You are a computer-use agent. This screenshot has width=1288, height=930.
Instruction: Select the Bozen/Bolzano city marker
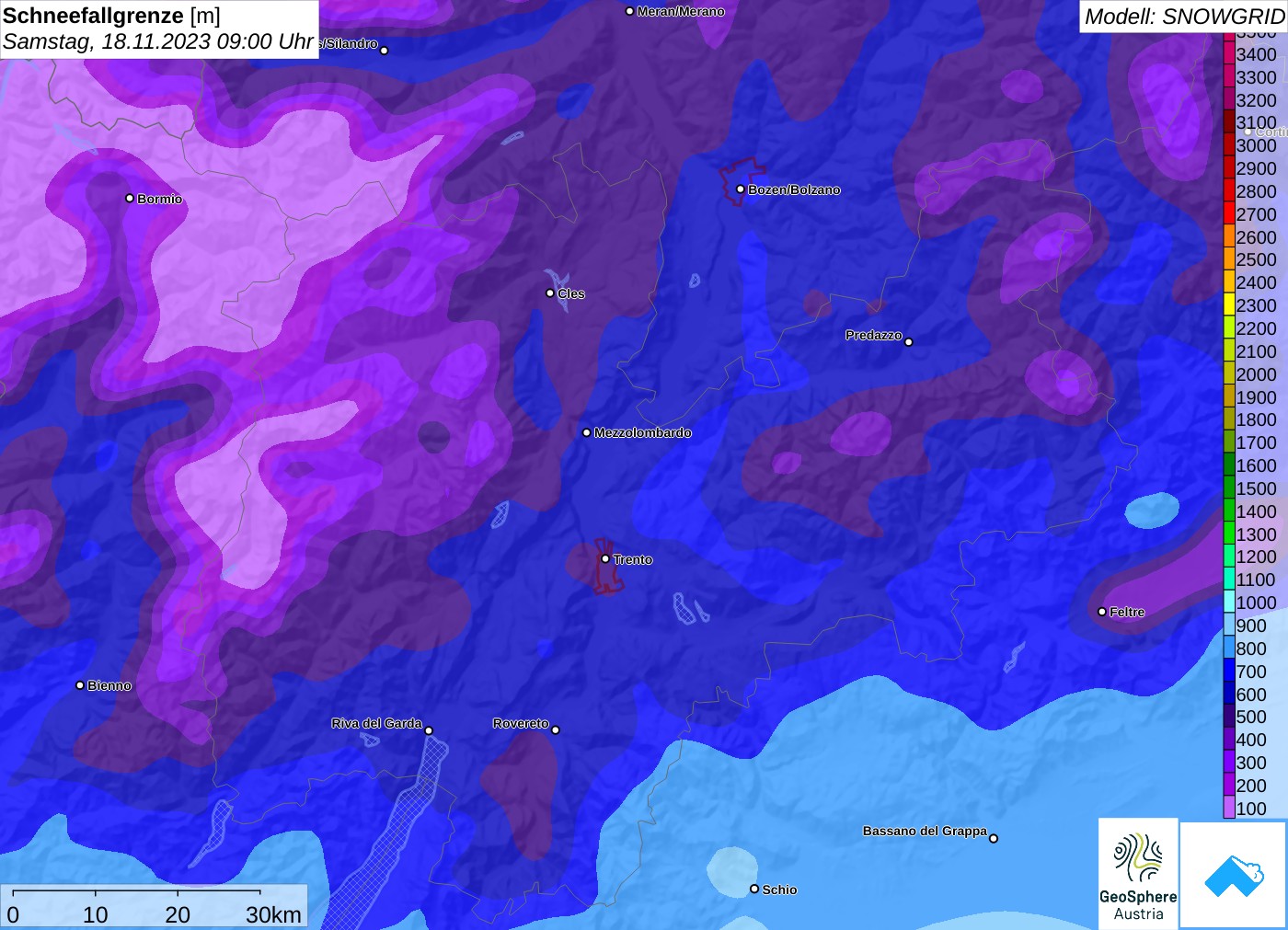point(740,189)
